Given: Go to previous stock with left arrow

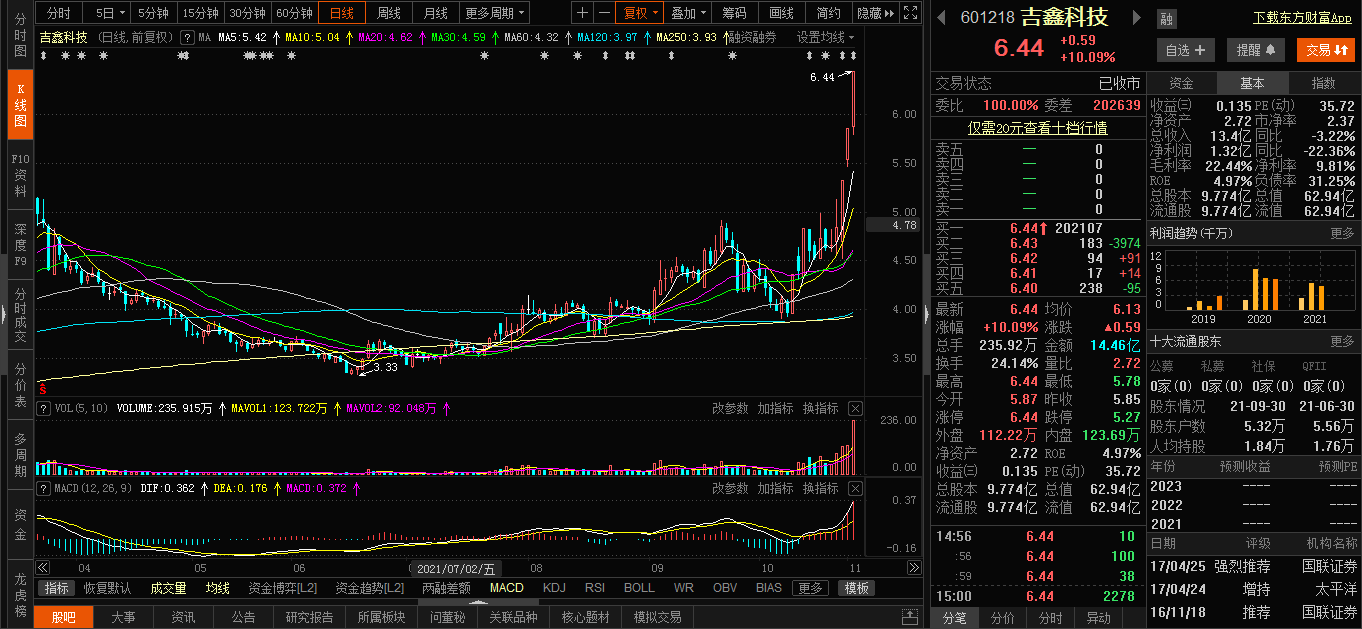Looking at the screenshot, I should click(941, 17).
